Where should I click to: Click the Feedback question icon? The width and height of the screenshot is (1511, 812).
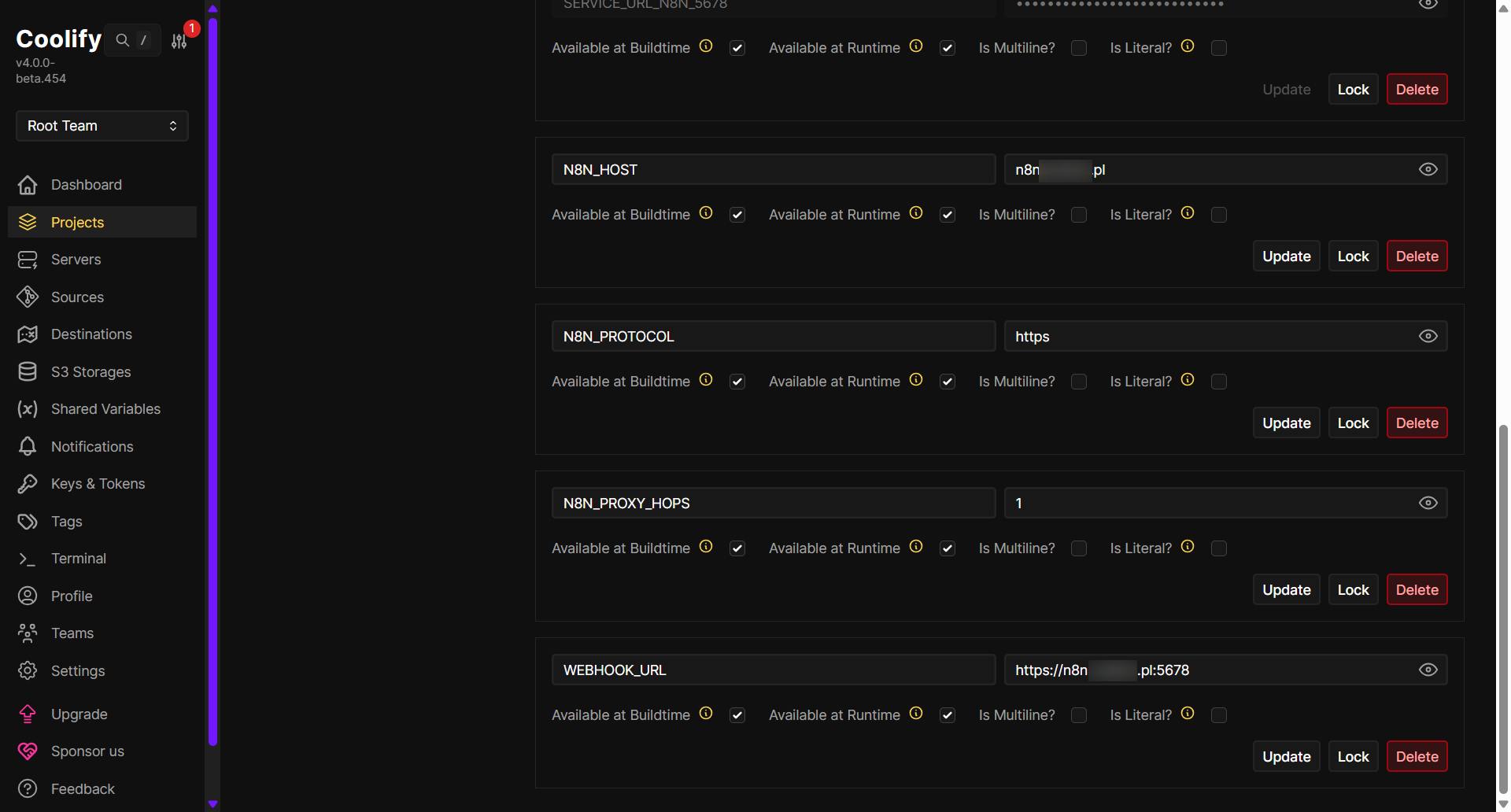28,789
